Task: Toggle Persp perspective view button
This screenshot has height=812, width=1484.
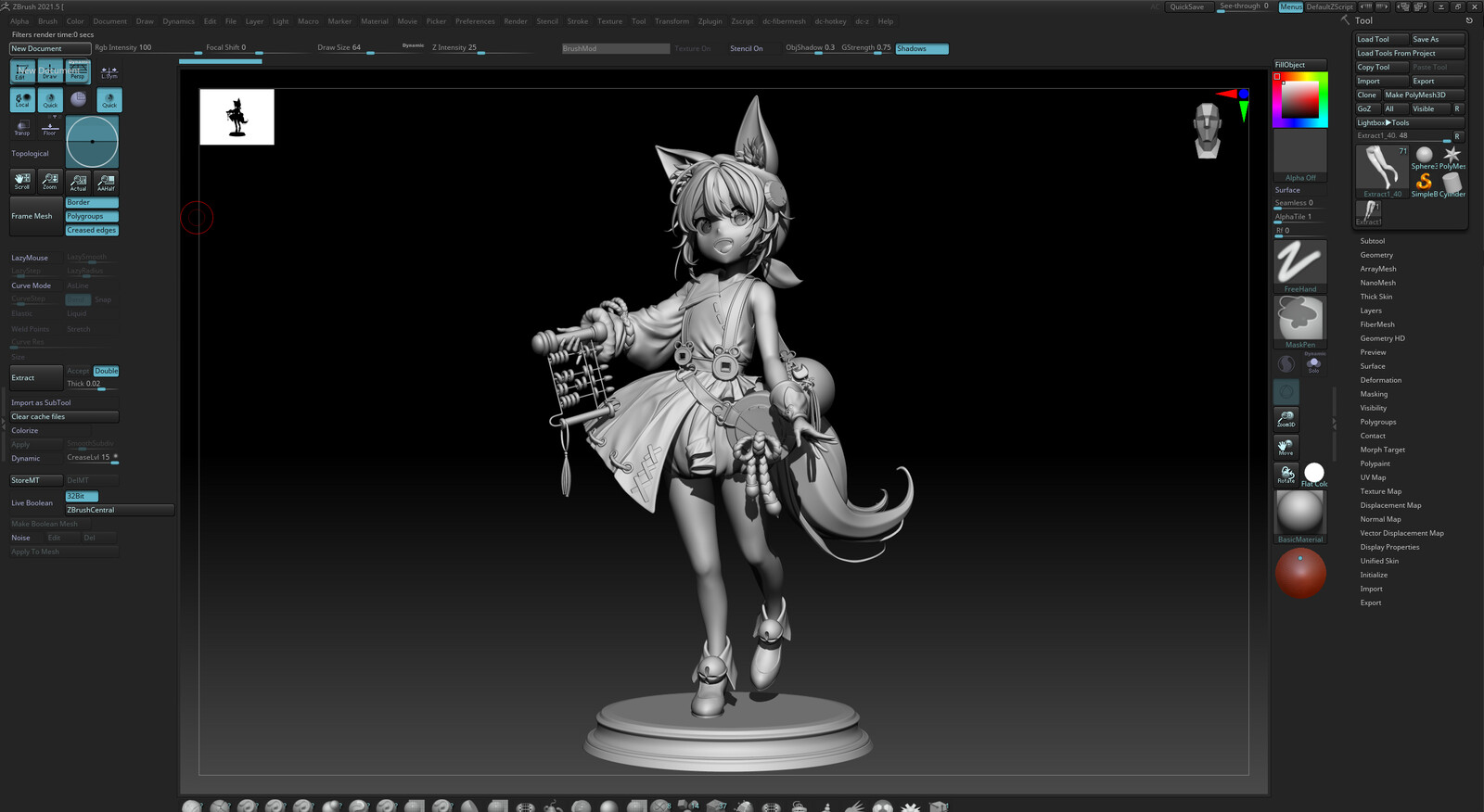Action: (78, 71)
